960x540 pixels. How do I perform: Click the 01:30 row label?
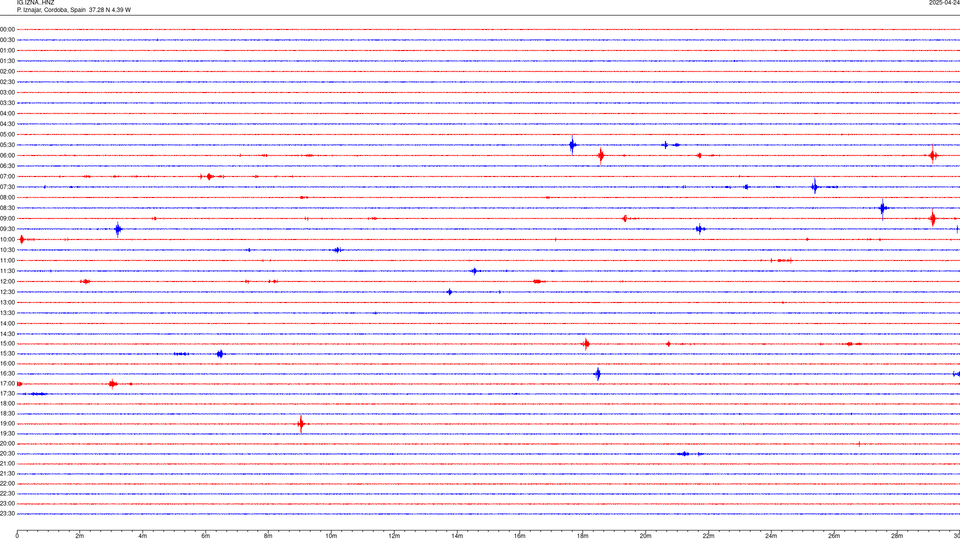pos(7,61)
